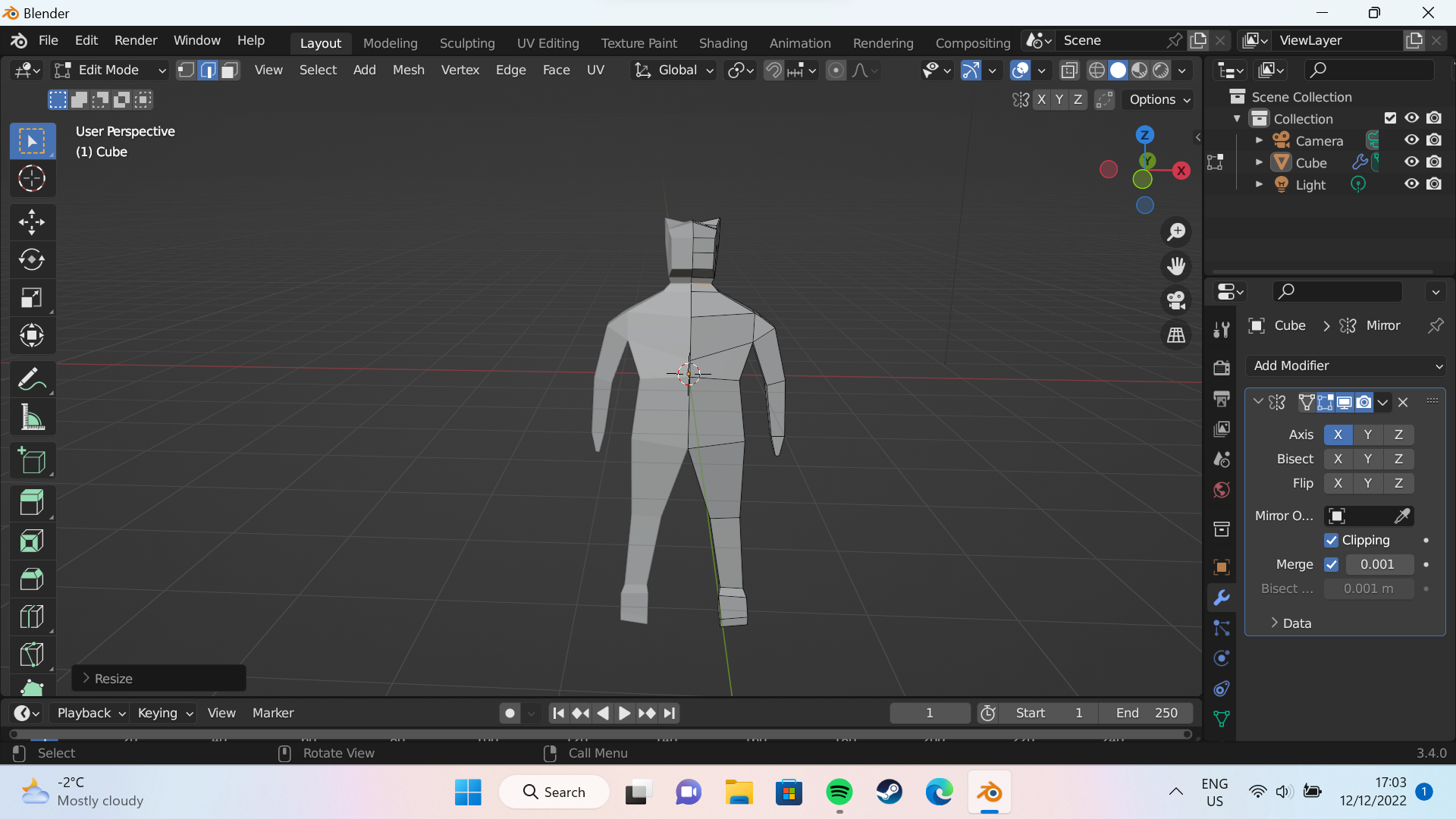The height and width of the screenshot is (819, 1456).
Task: Toggle Bisect Z button
Action: tap(1398, 459)
